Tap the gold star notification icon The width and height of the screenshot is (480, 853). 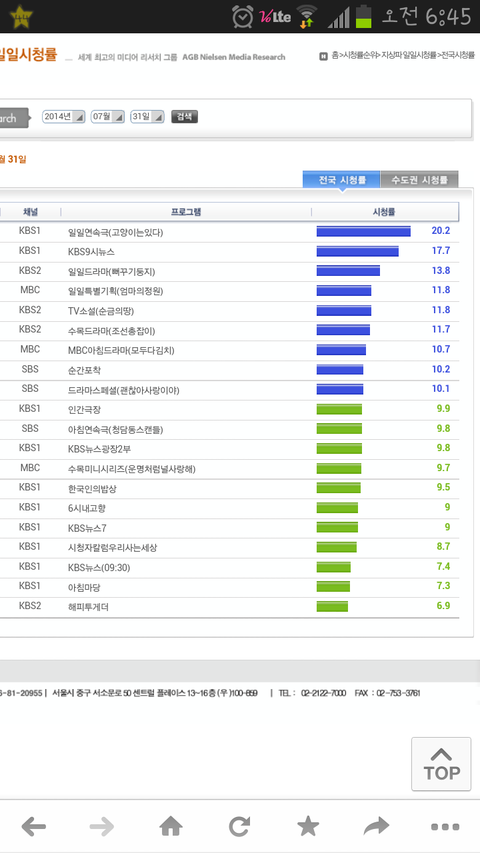[21, 16]
